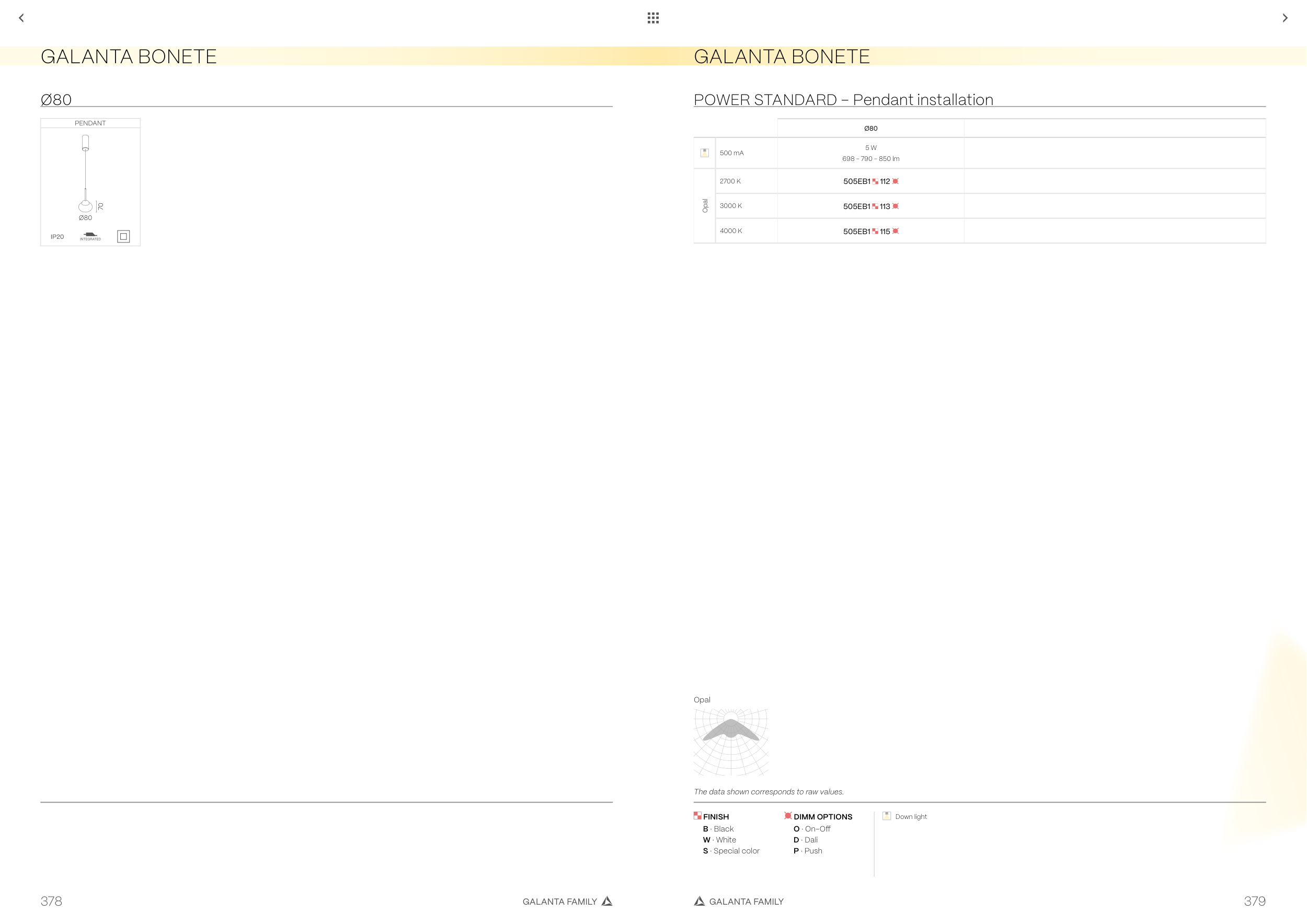Click the Ø80 table column header
1307x924 pixels.
point(870,129)
